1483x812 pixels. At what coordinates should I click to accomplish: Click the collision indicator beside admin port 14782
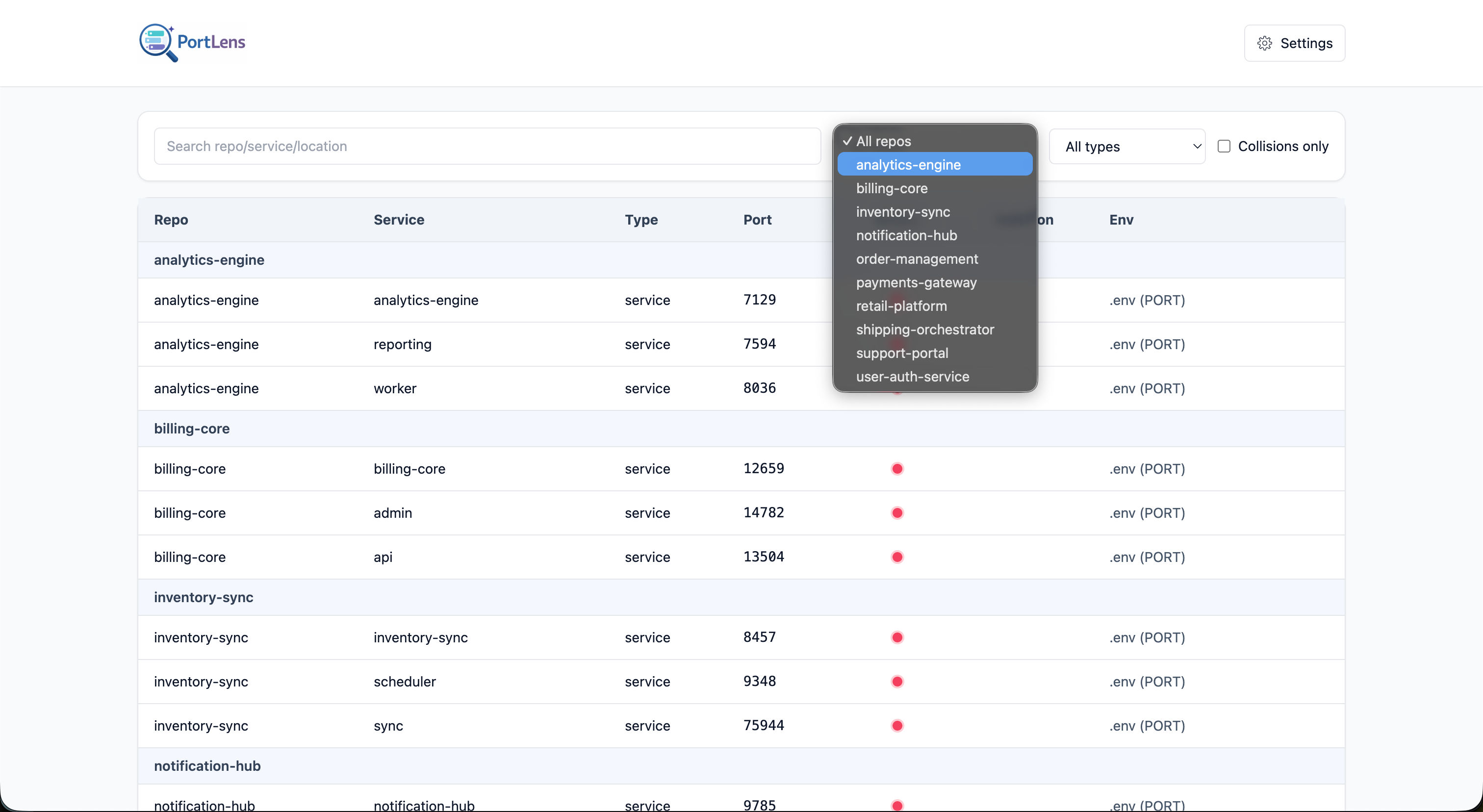click(897, 513)
